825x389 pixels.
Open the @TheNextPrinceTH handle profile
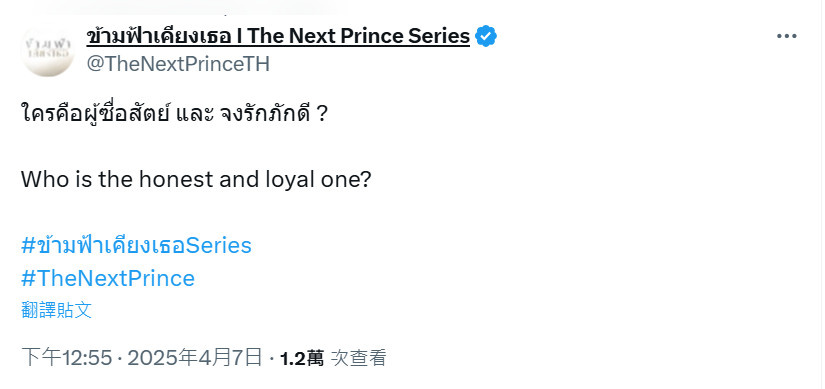click(178, 64)
